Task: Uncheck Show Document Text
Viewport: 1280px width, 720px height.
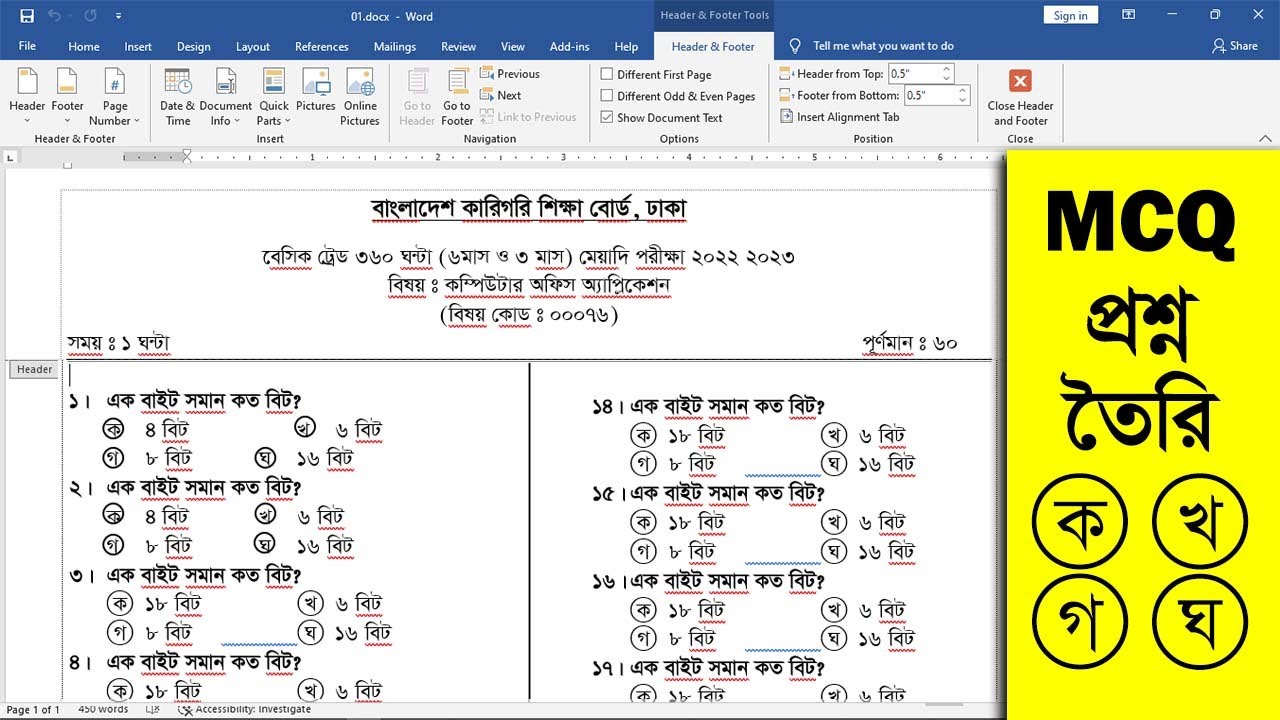Action: pyautogui.click(x=661, y=117)
